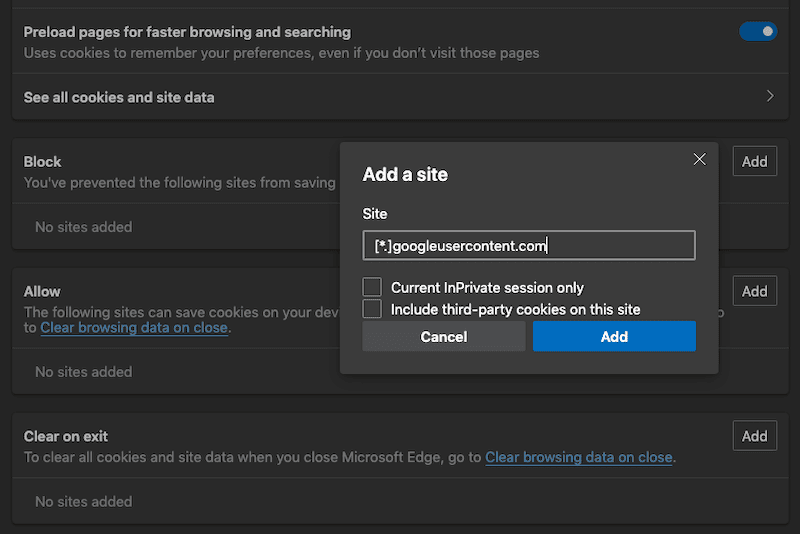Enable Include third-party cookies checkbox
The image size is (800, 534).
coord(372,310)
